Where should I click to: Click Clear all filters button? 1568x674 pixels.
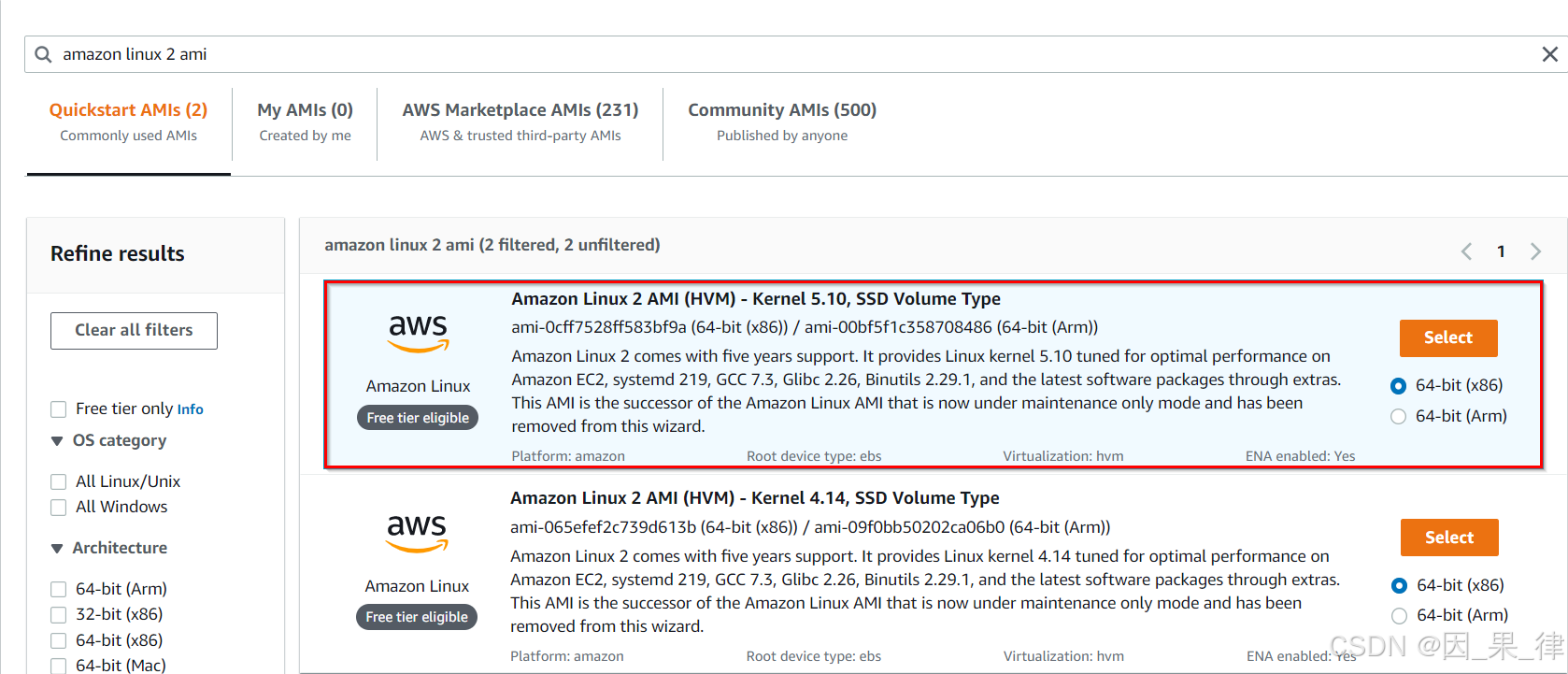click(134, 330)
